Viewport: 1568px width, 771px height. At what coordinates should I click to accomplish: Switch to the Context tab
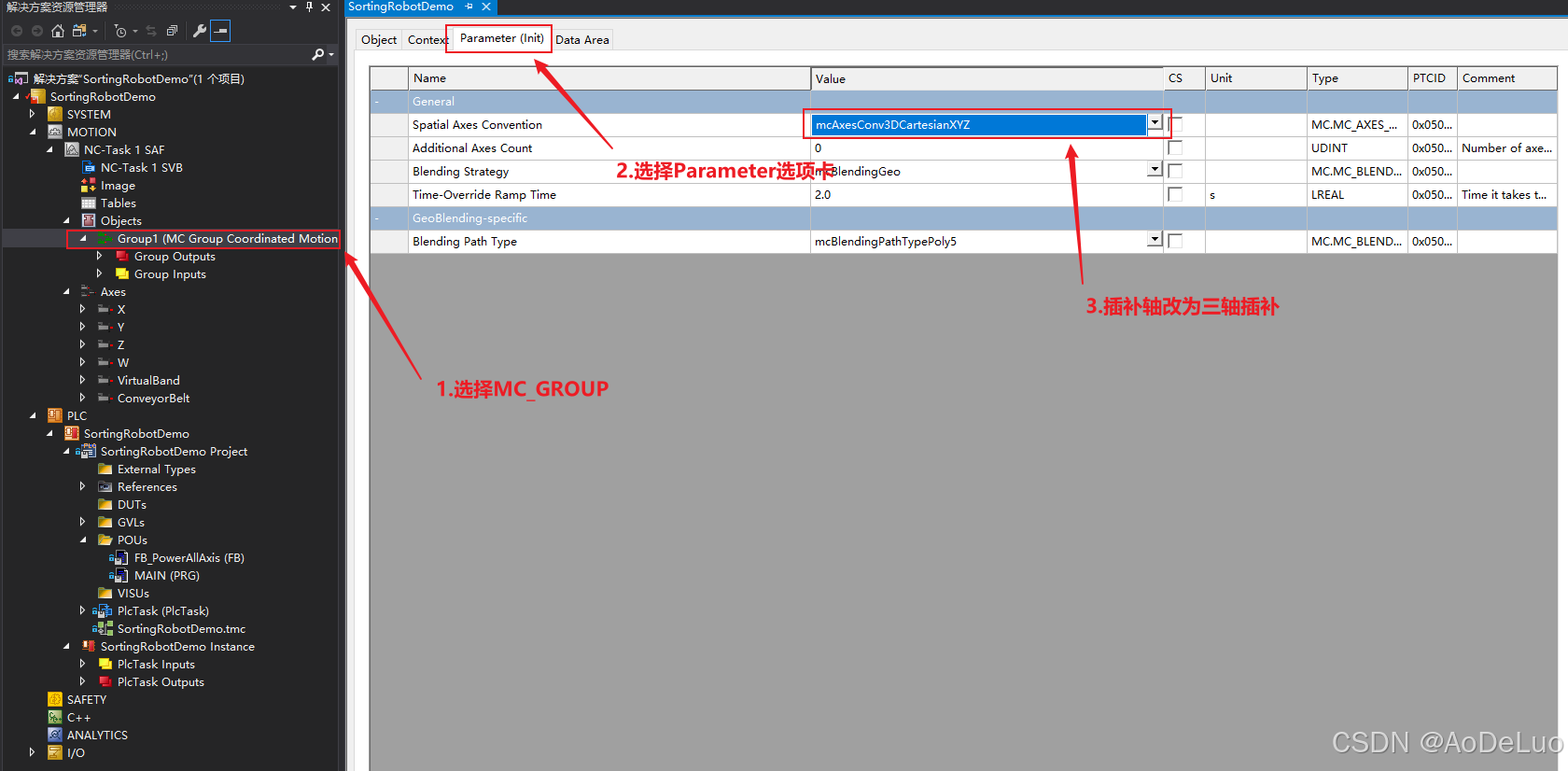point(426,39)
